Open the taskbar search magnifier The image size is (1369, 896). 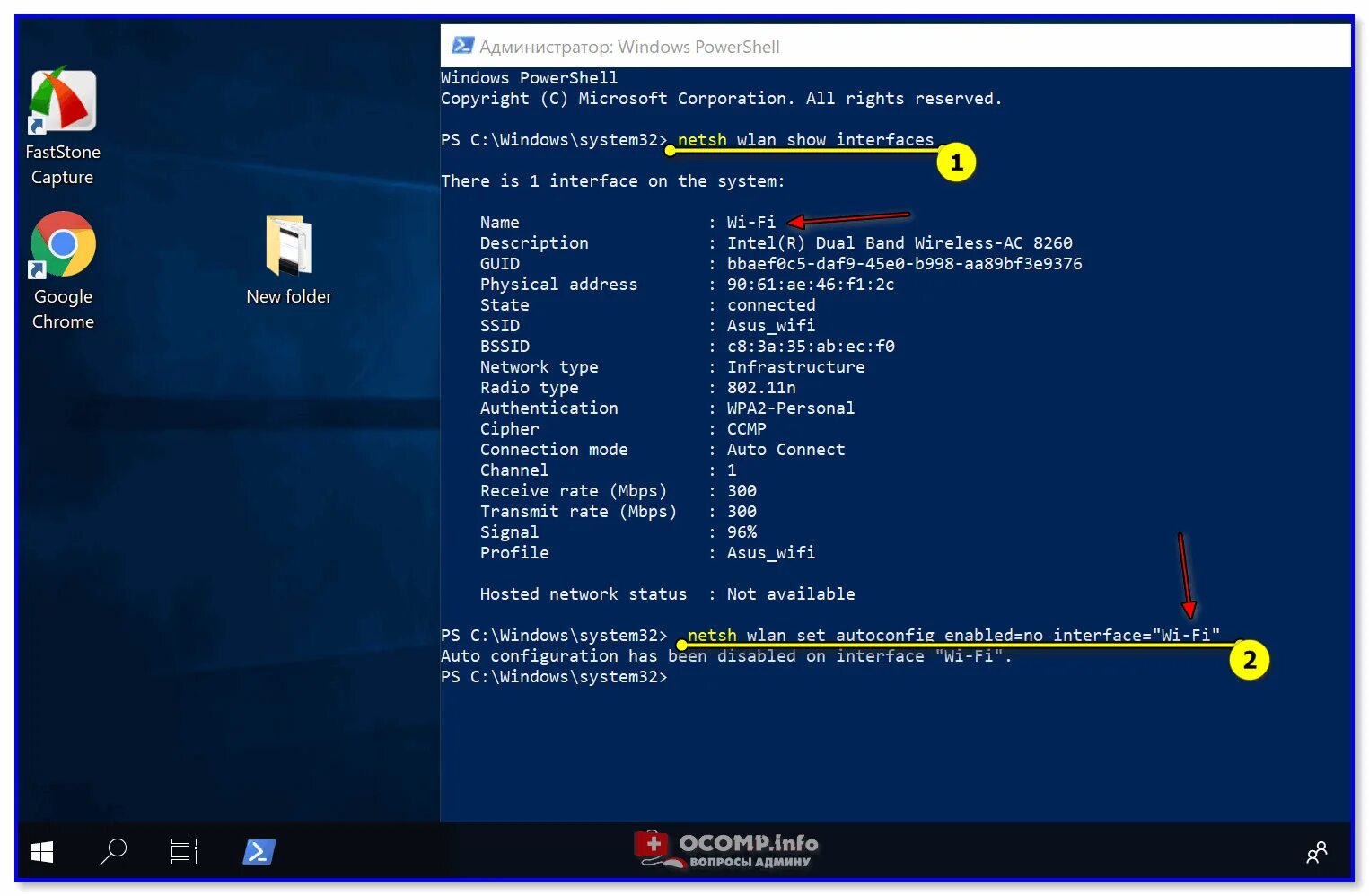click(x=113, y=851)
